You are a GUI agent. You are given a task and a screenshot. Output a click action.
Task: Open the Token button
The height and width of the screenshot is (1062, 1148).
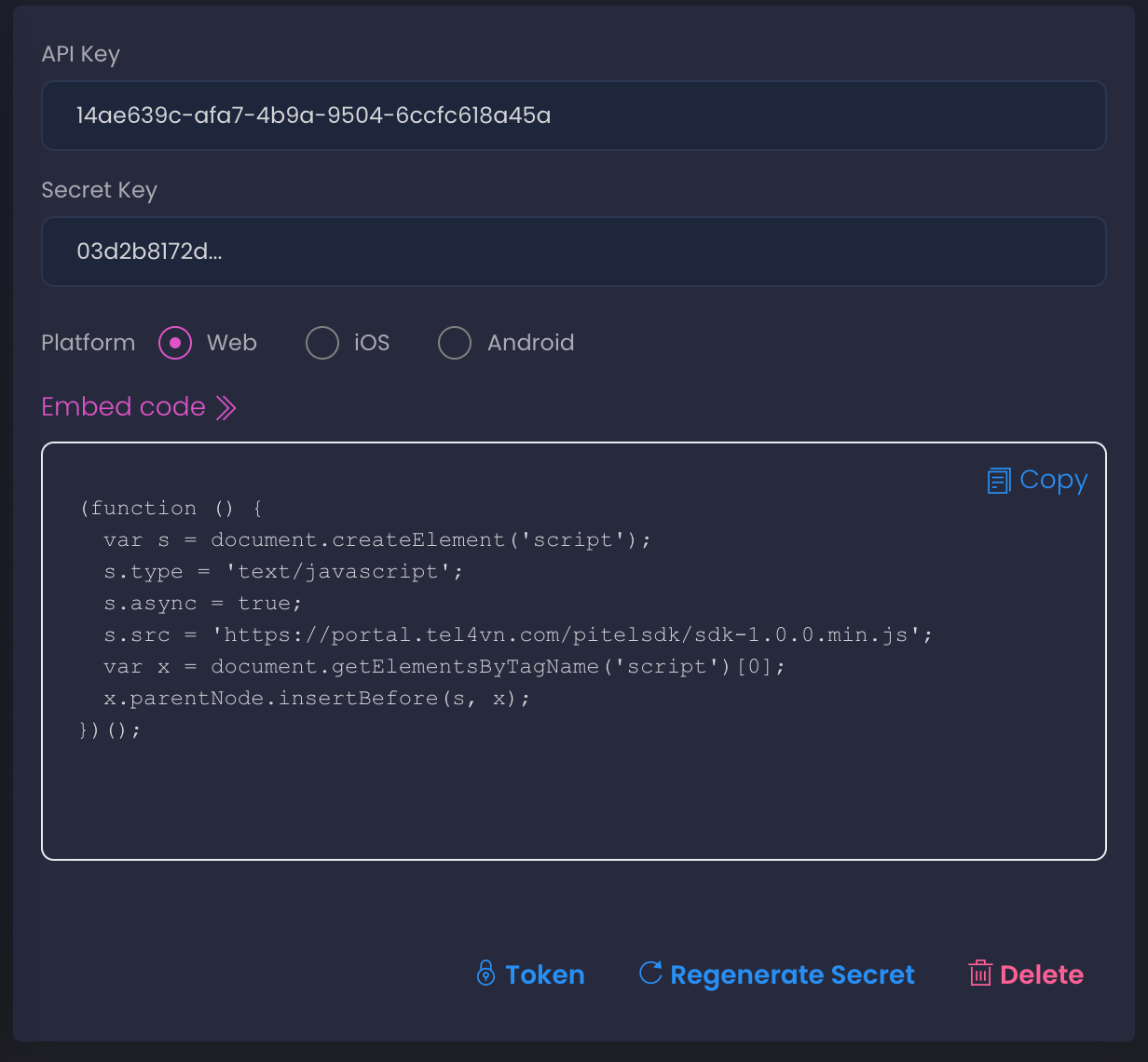pos(530,974)
